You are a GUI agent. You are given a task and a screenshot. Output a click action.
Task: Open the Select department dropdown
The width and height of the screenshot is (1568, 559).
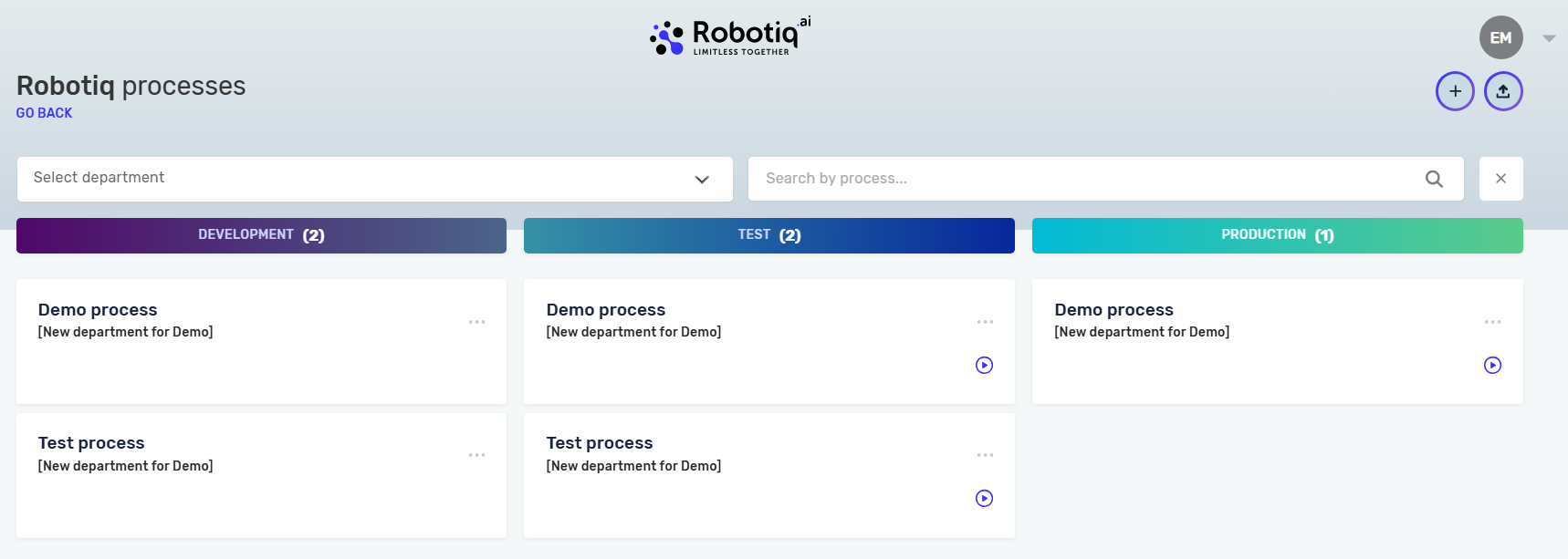(x=374, y=179)
